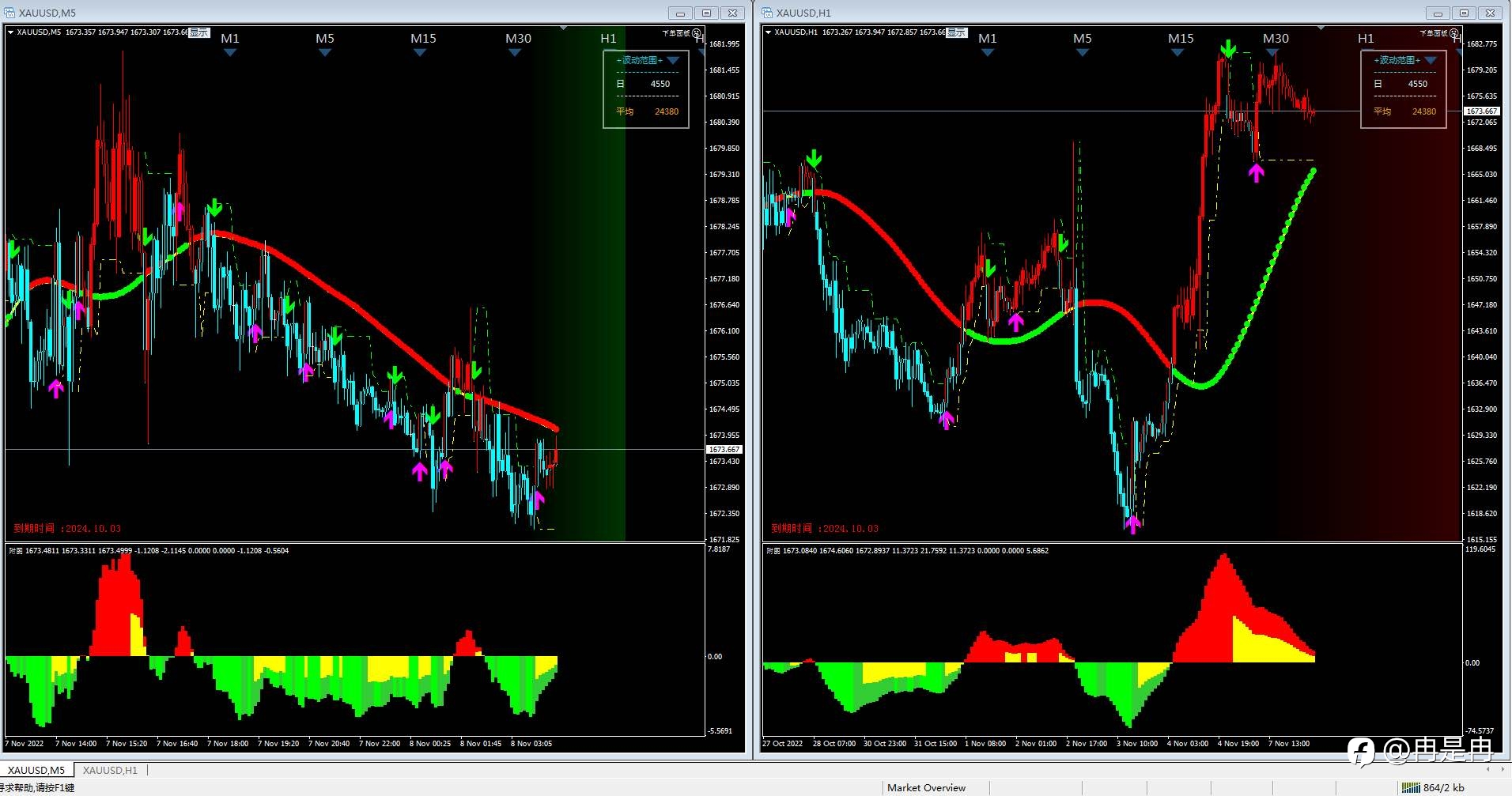The image size is (1512, 796).
Task: Collapse the 波动范围 panel arrow on the H1 chart
Action: click(1430, 60)
